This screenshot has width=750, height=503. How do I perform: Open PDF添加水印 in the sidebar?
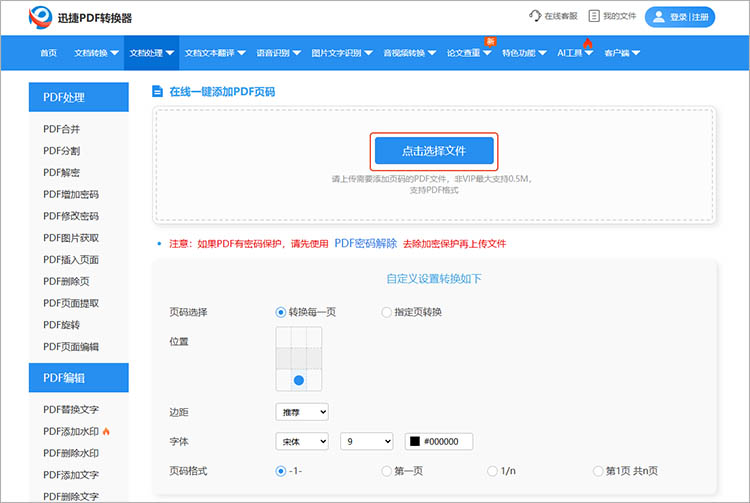(x=71, y=431)
